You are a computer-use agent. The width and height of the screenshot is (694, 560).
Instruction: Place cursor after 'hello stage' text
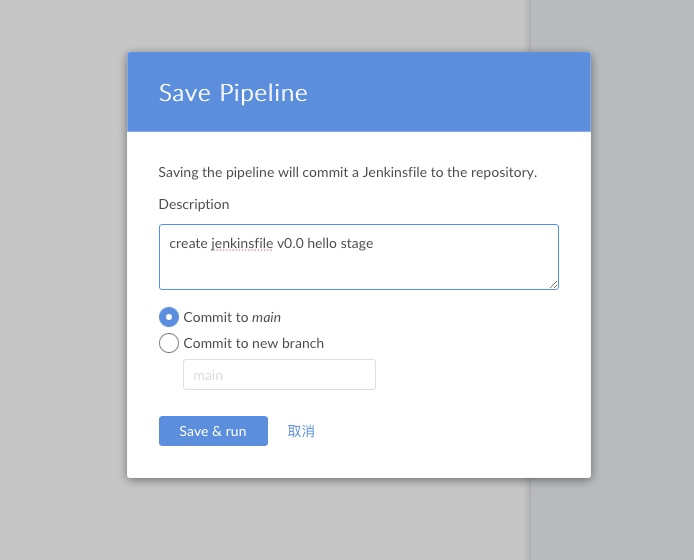tap(375, 243)
